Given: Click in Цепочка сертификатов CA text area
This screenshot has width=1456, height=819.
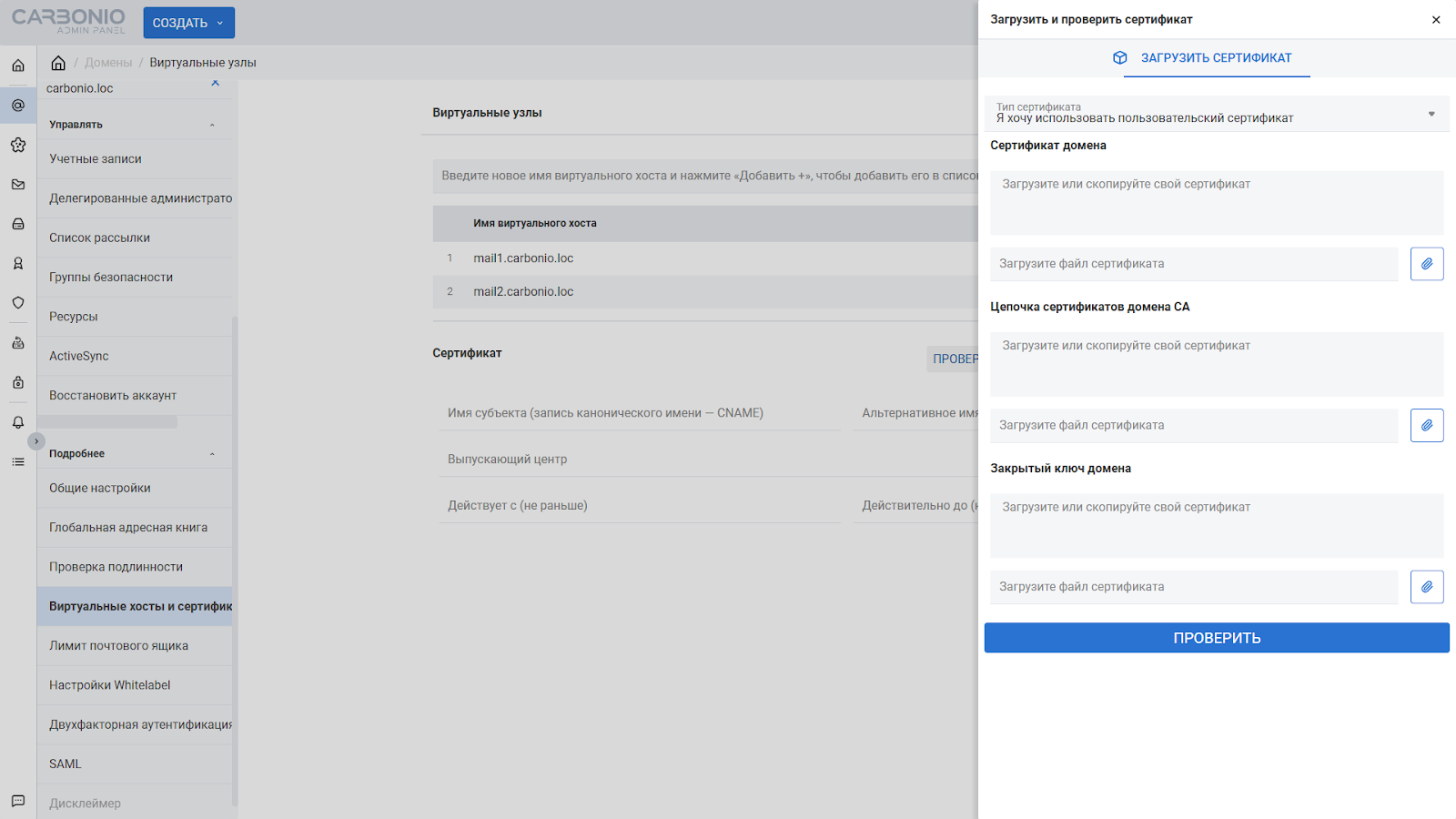Looking at the screenshot, I should pyautogui.click(x=1217, y=364).
